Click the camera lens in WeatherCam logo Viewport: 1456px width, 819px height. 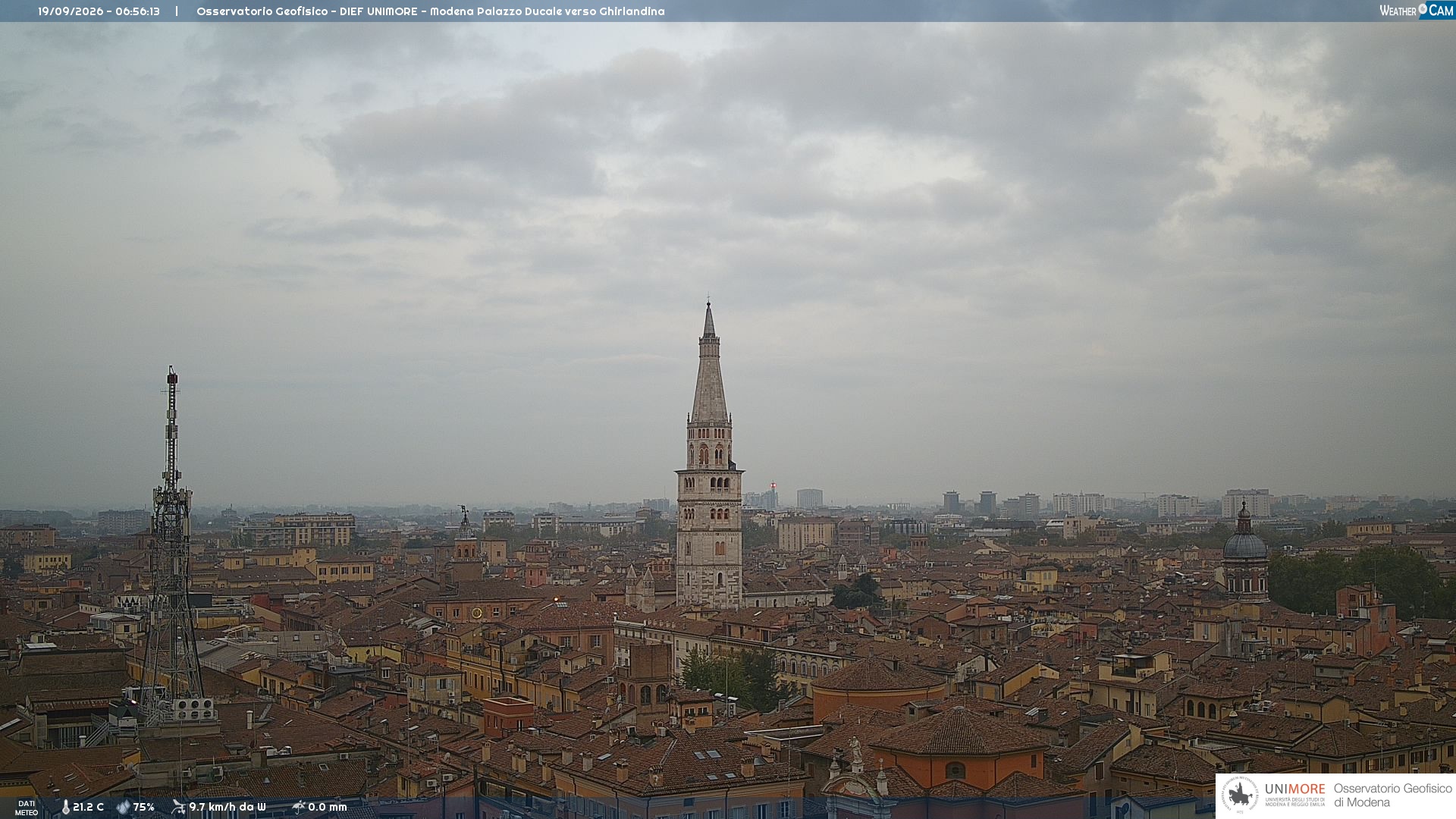[x=1423, y=9]
